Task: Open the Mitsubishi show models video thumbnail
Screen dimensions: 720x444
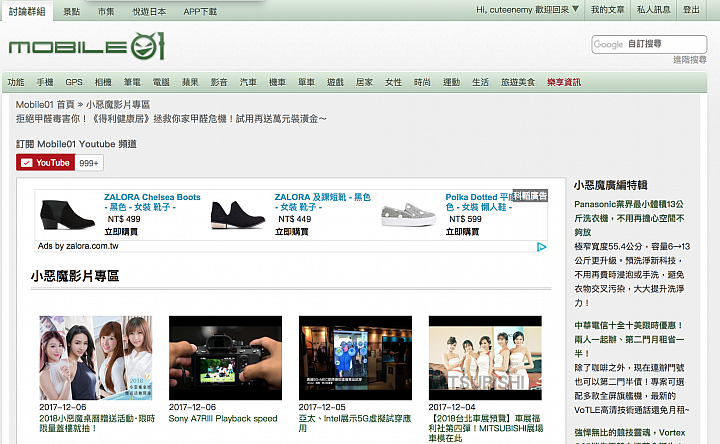Action: [x=485, y=358]
